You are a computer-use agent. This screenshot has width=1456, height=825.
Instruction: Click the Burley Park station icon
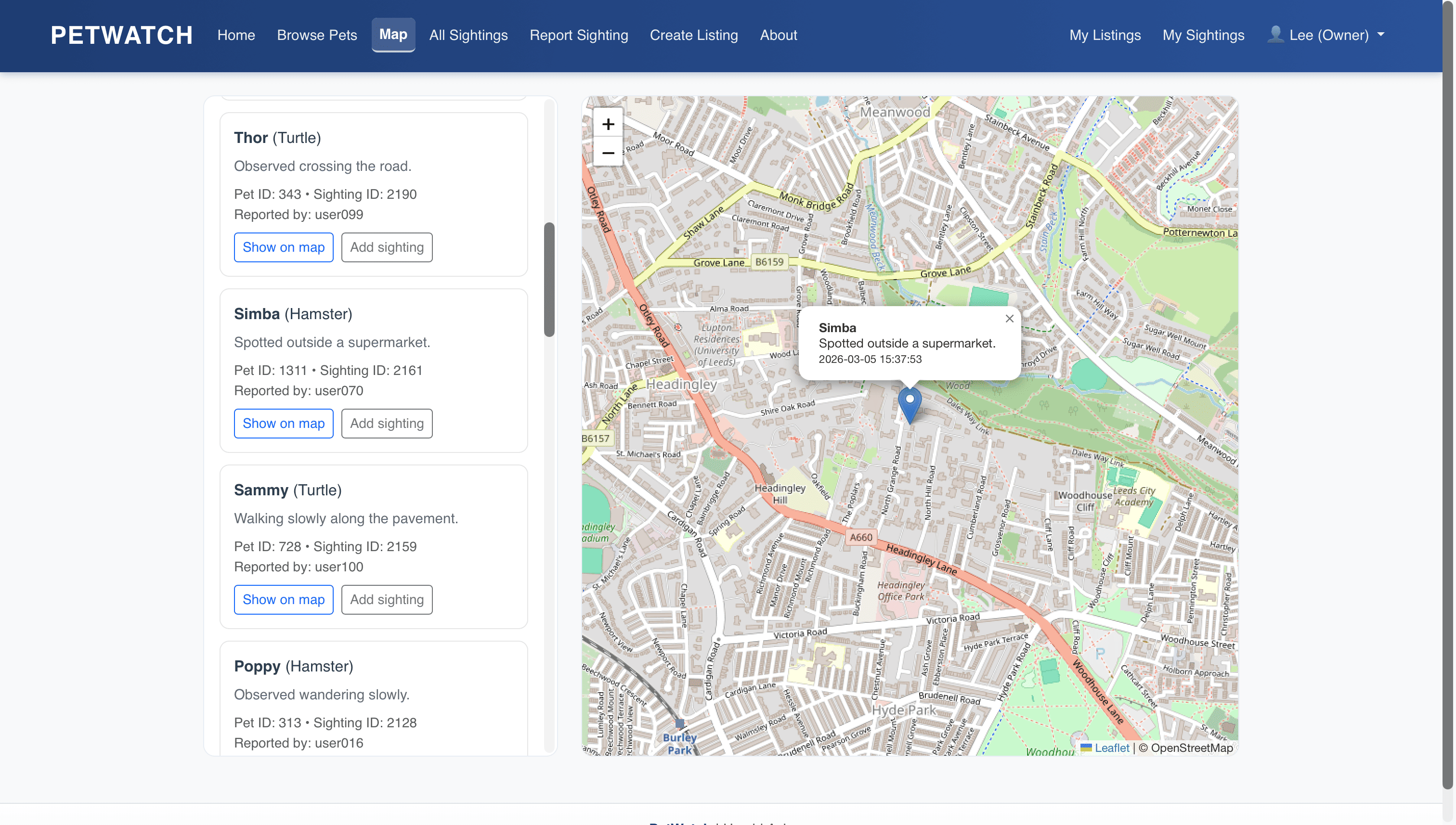click(679, 723)
